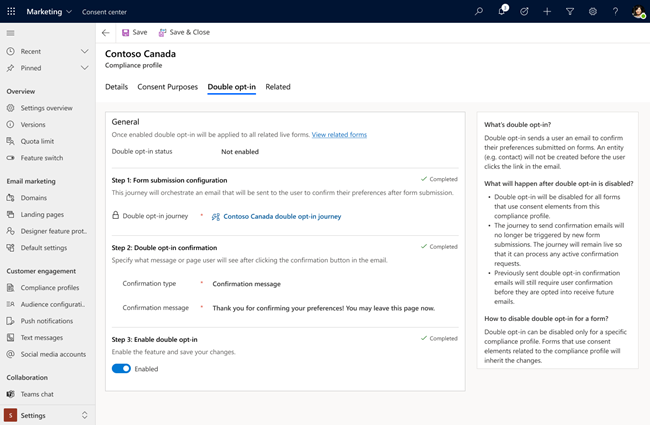Screen dimensions: 650x425
Task: Click the What's double opt-in? heading
Action: pos(517,125)
